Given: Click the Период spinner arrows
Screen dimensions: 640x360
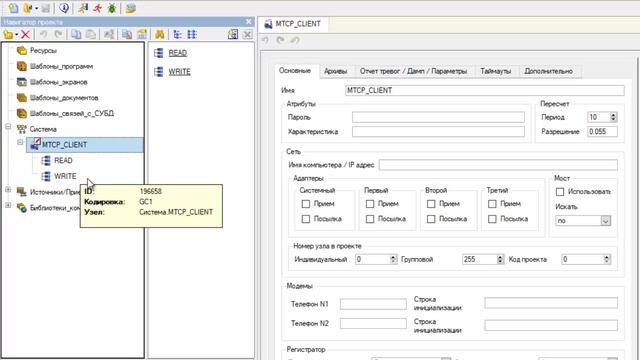Looking at the screenshot, I should (x=613, y=117).
